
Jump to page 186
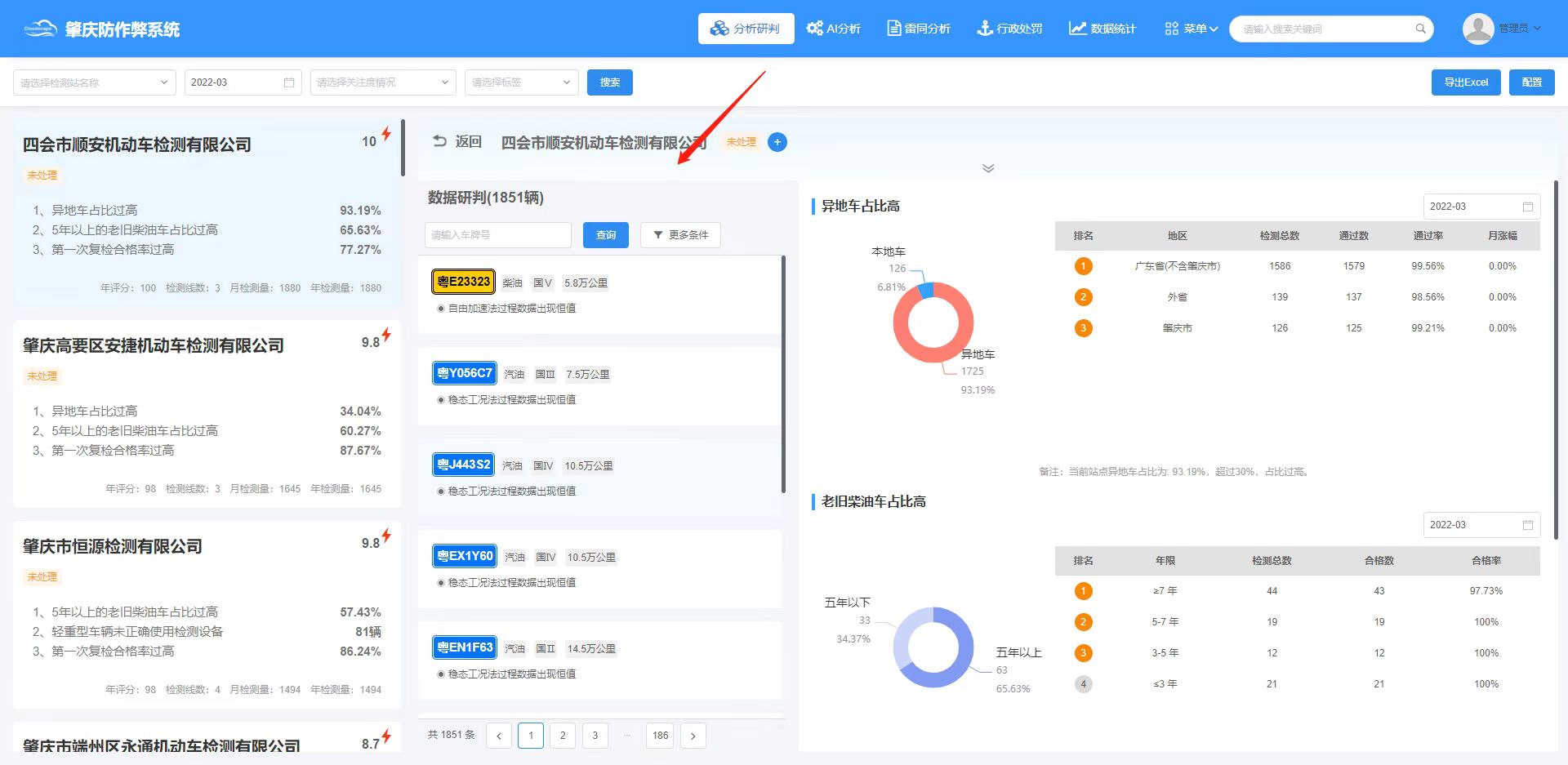(x=660, y=736)
